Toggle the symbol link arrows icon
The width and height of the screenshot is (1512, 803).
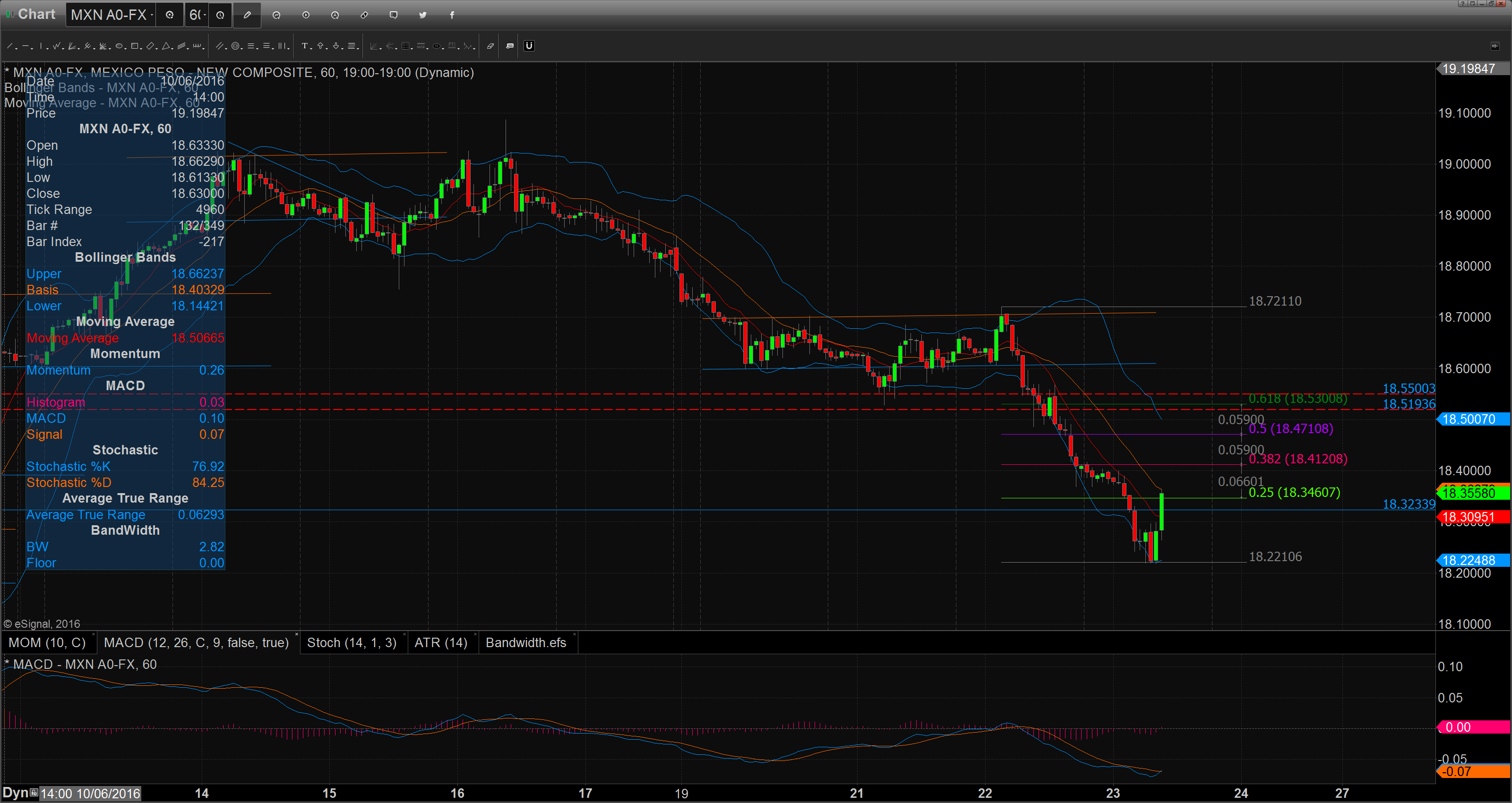364,15
